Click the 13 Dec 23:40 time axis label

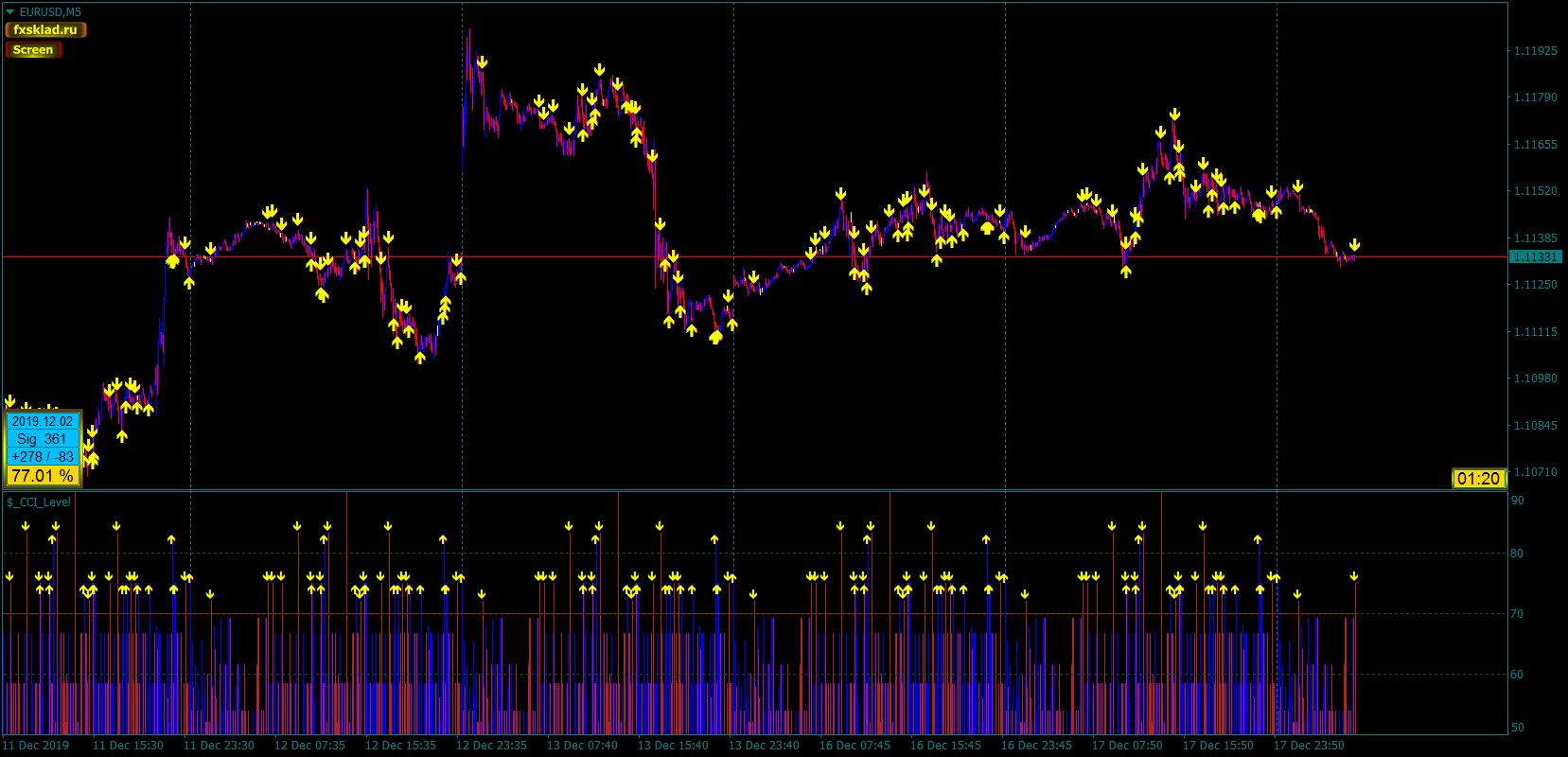(764, 746)
